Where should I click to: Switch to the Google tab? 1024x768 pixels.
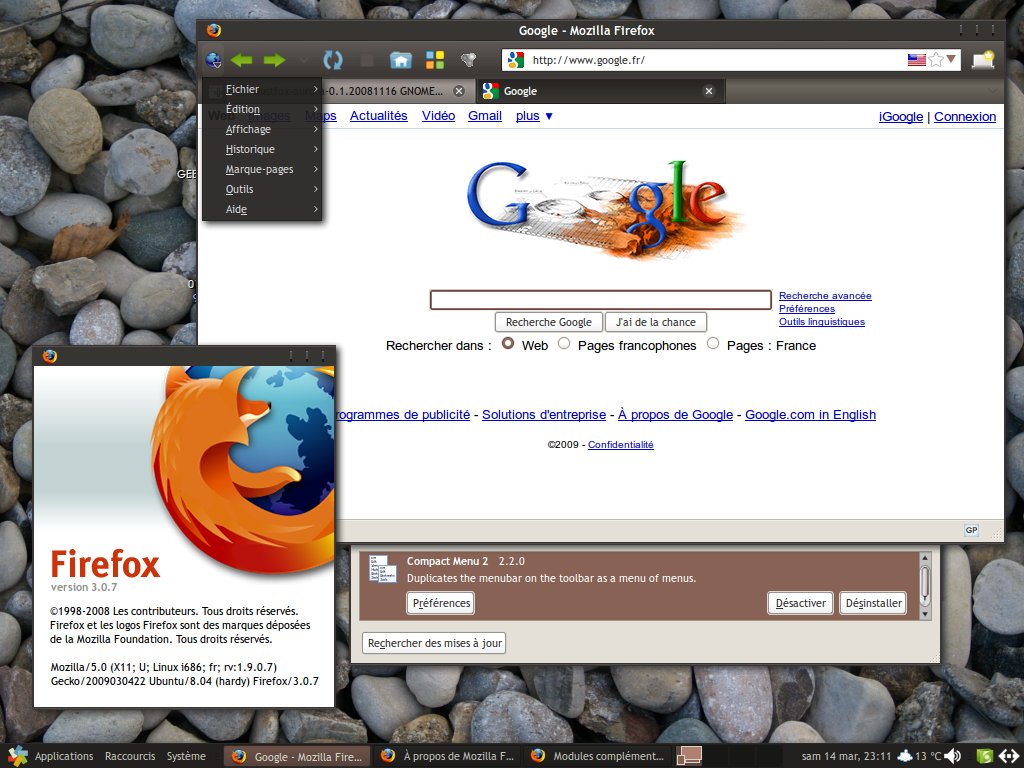pos(600,91)
